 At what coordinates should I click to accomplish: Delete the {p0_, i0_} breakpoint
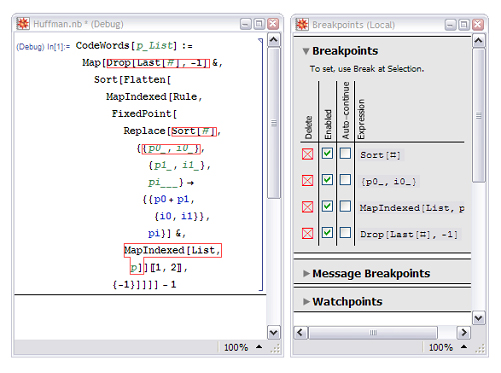[x=307, y=181]
